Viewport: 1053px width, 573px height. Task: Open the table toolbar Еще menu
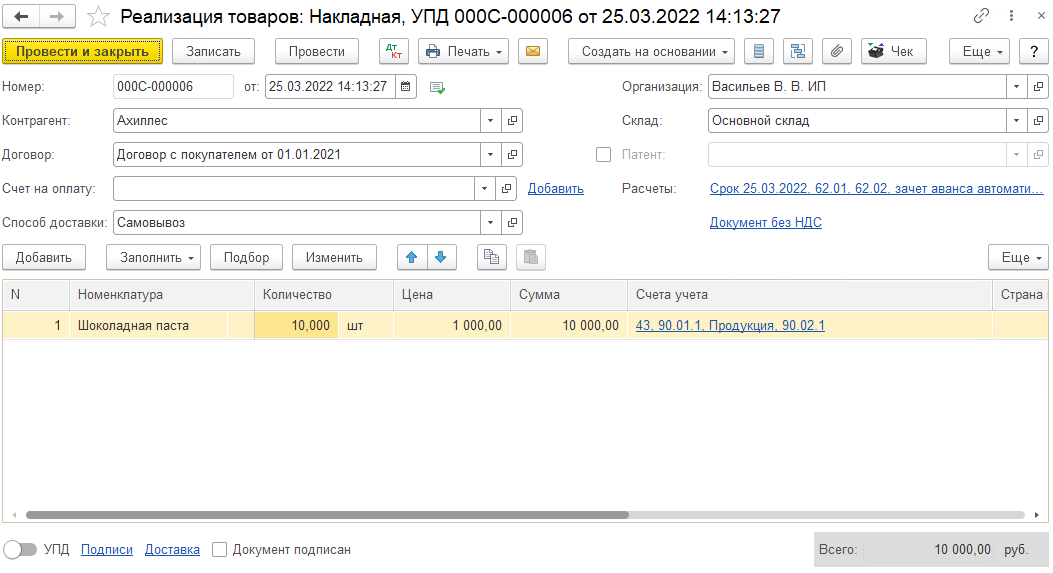coord(1018,257)
